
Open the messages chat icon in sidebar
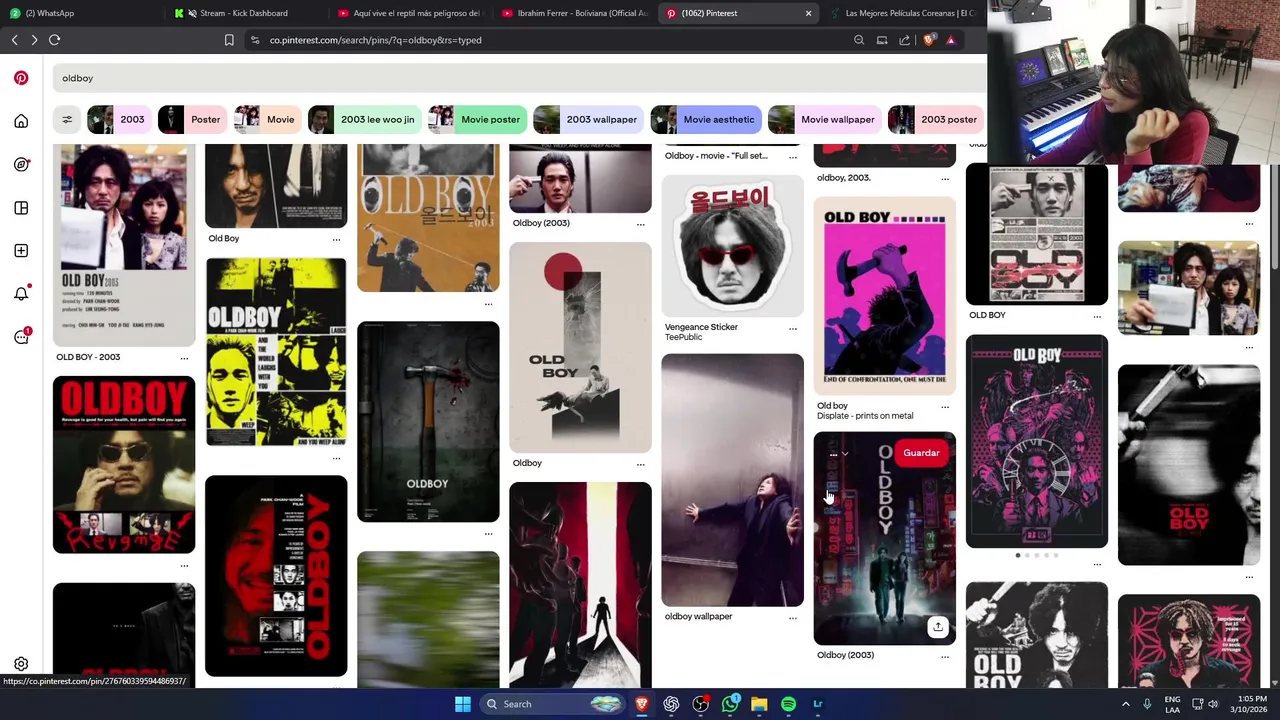click(x=21, y=337)
